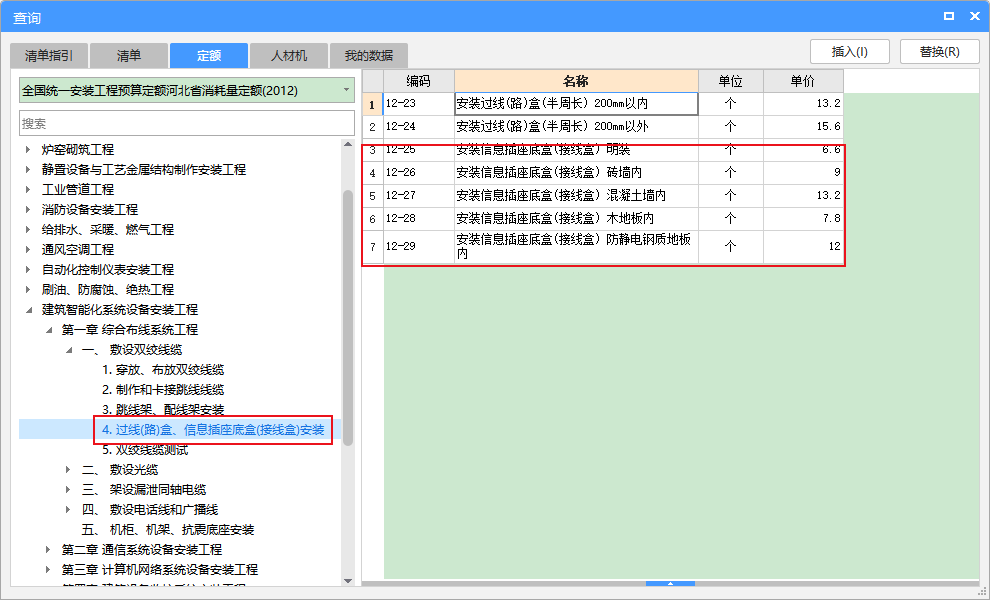Select 1. 穿放、布放双绞线缆 tree item
Image resolution: width=990 pixels, height=600 pixels.
[163, 370]
